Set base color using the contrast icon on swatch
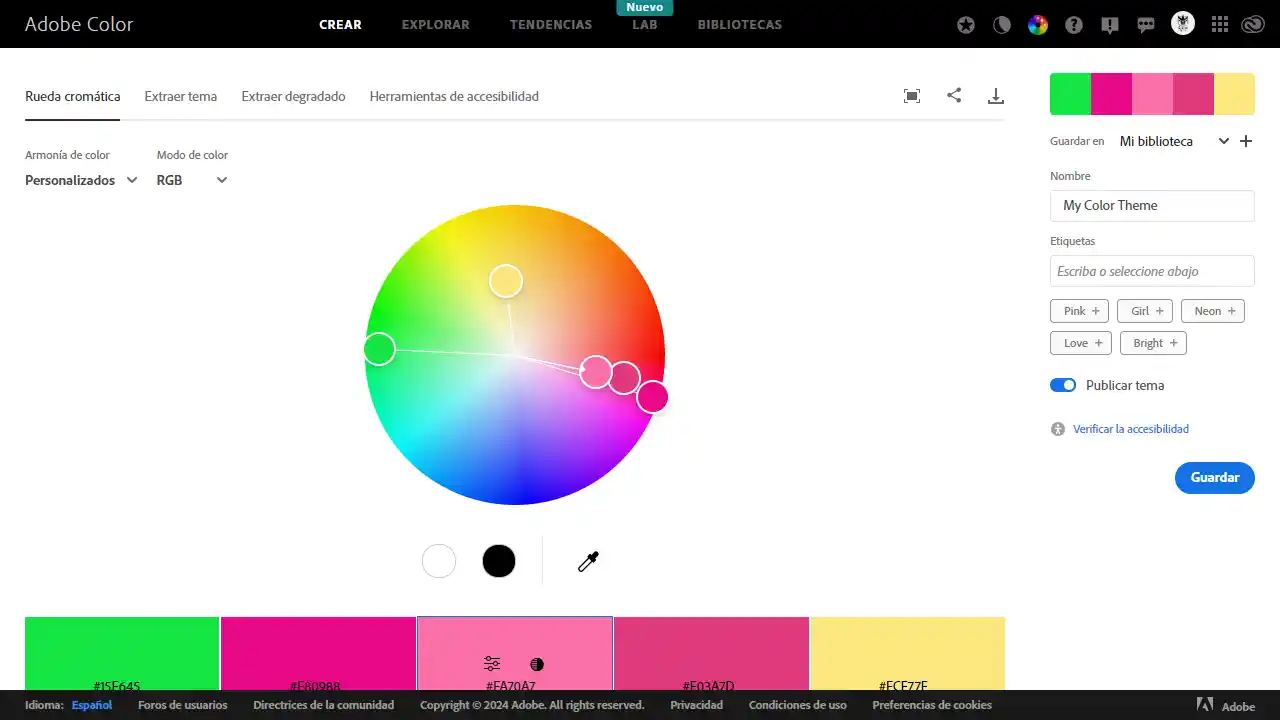Screen dimensions: 1280x720 pos(537,663)
